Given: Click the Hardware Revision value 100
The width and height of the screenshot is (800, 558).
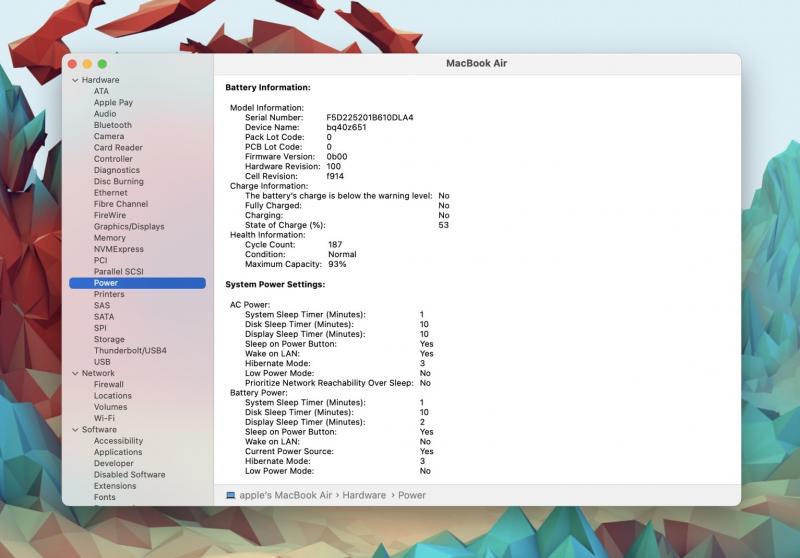Looking at the screenshot, I should pos(333,166).
